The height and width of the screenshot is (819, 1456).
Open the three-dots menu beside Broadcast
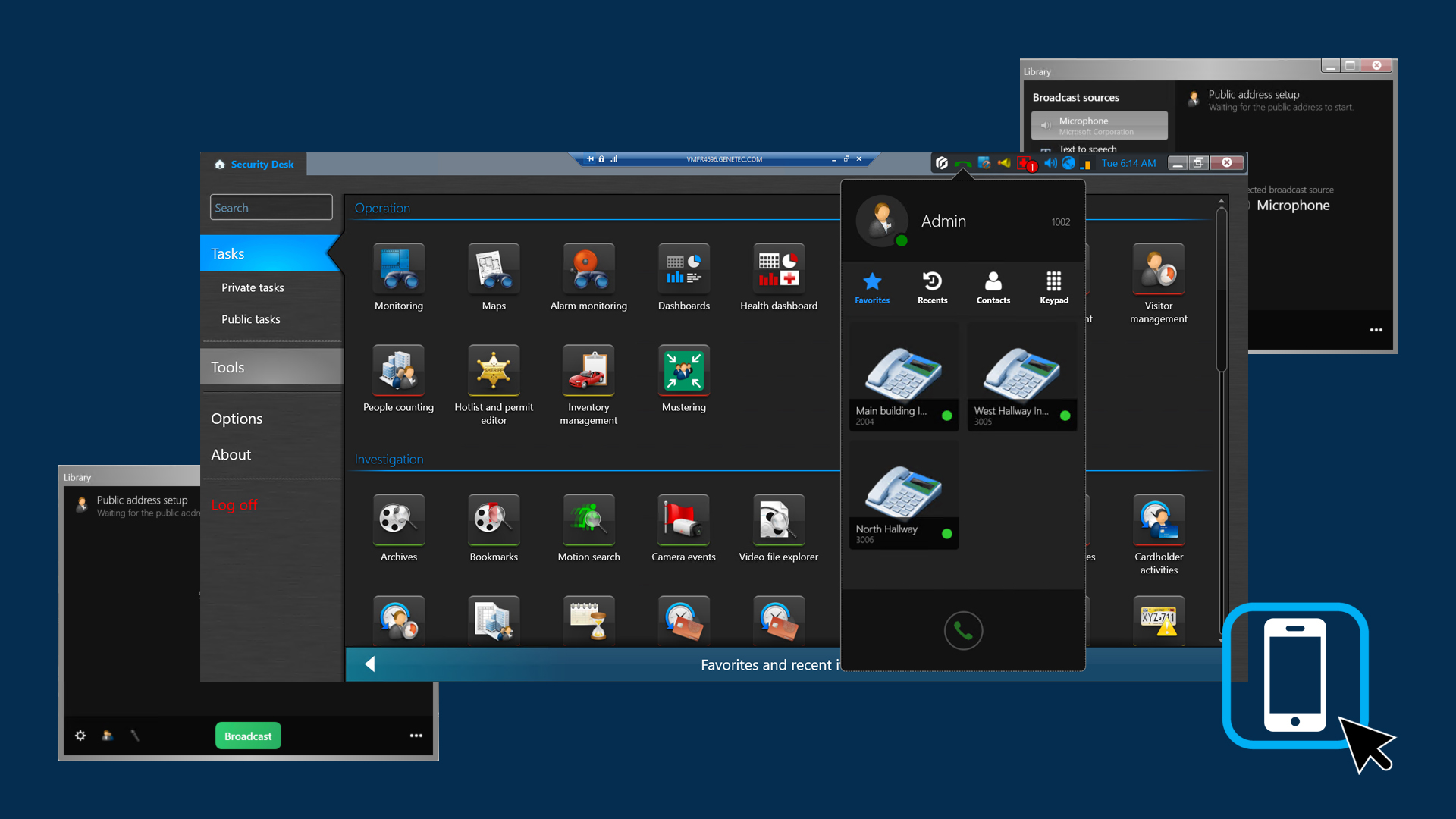(x=416, y=736)
